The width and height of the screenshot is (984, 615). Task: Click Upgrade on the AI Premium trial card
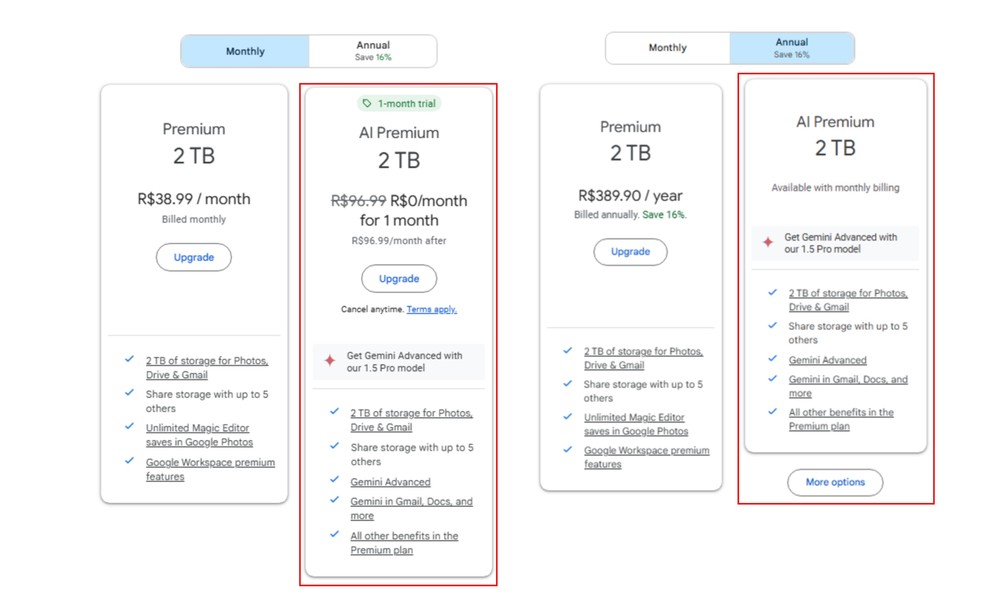pos(399,278)
